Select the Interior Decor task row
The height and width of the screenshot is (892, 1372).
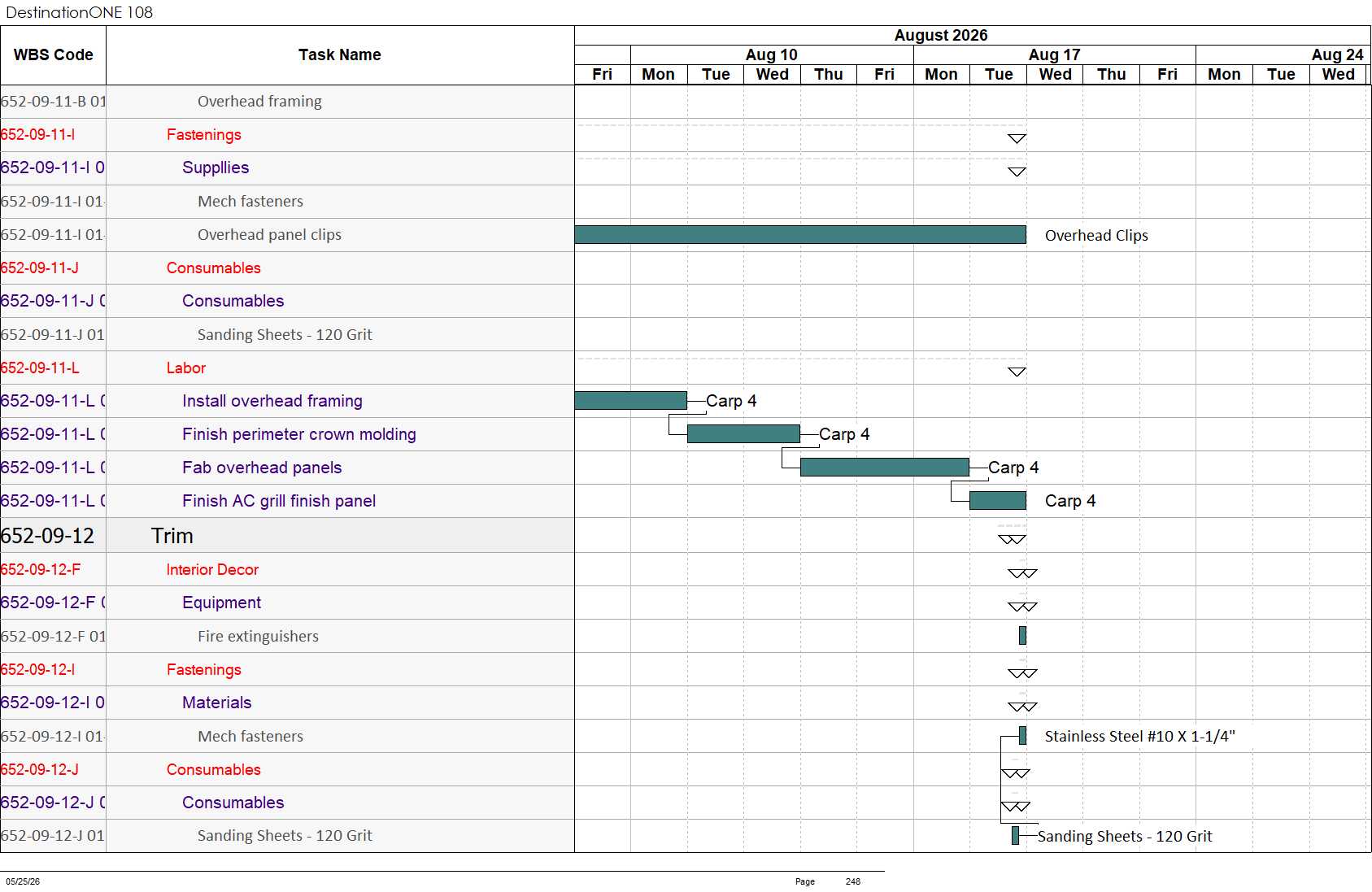287,570
